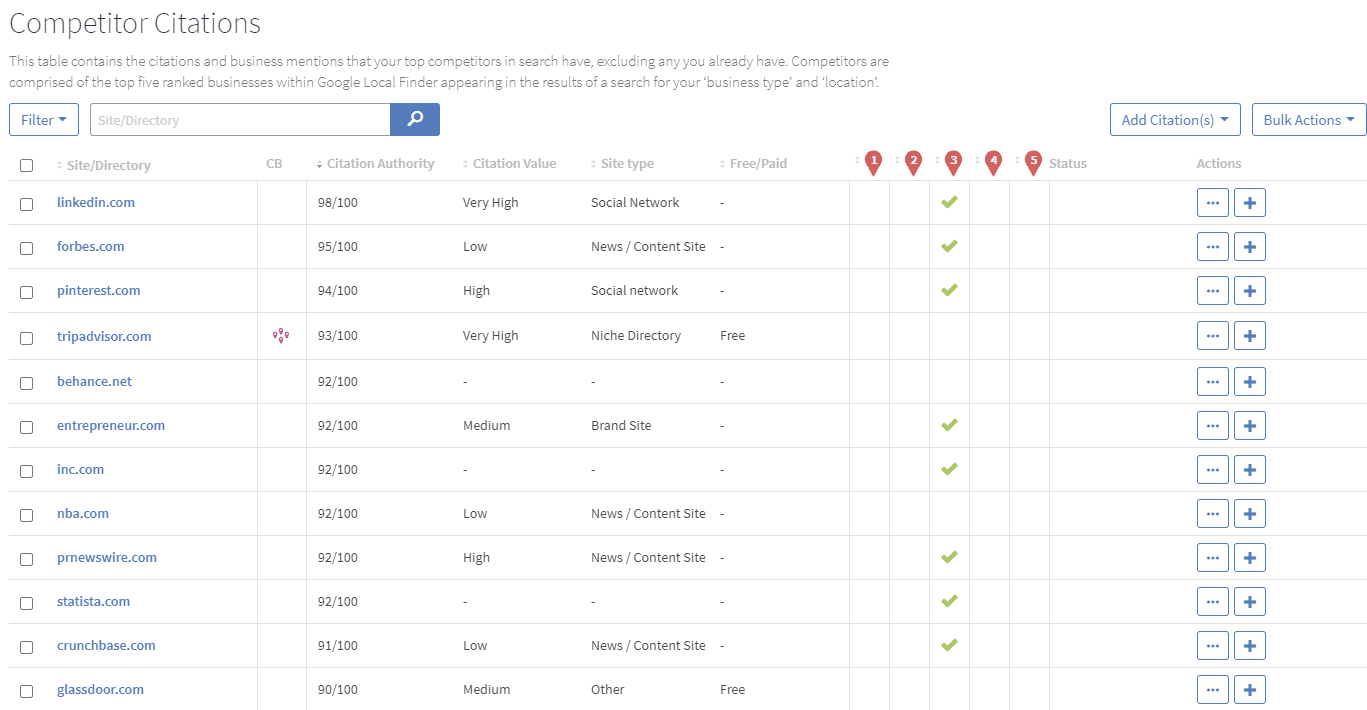Click the plus icon for linkedin.com
Screen dimensions: 1367x710
click(1249, 203)
